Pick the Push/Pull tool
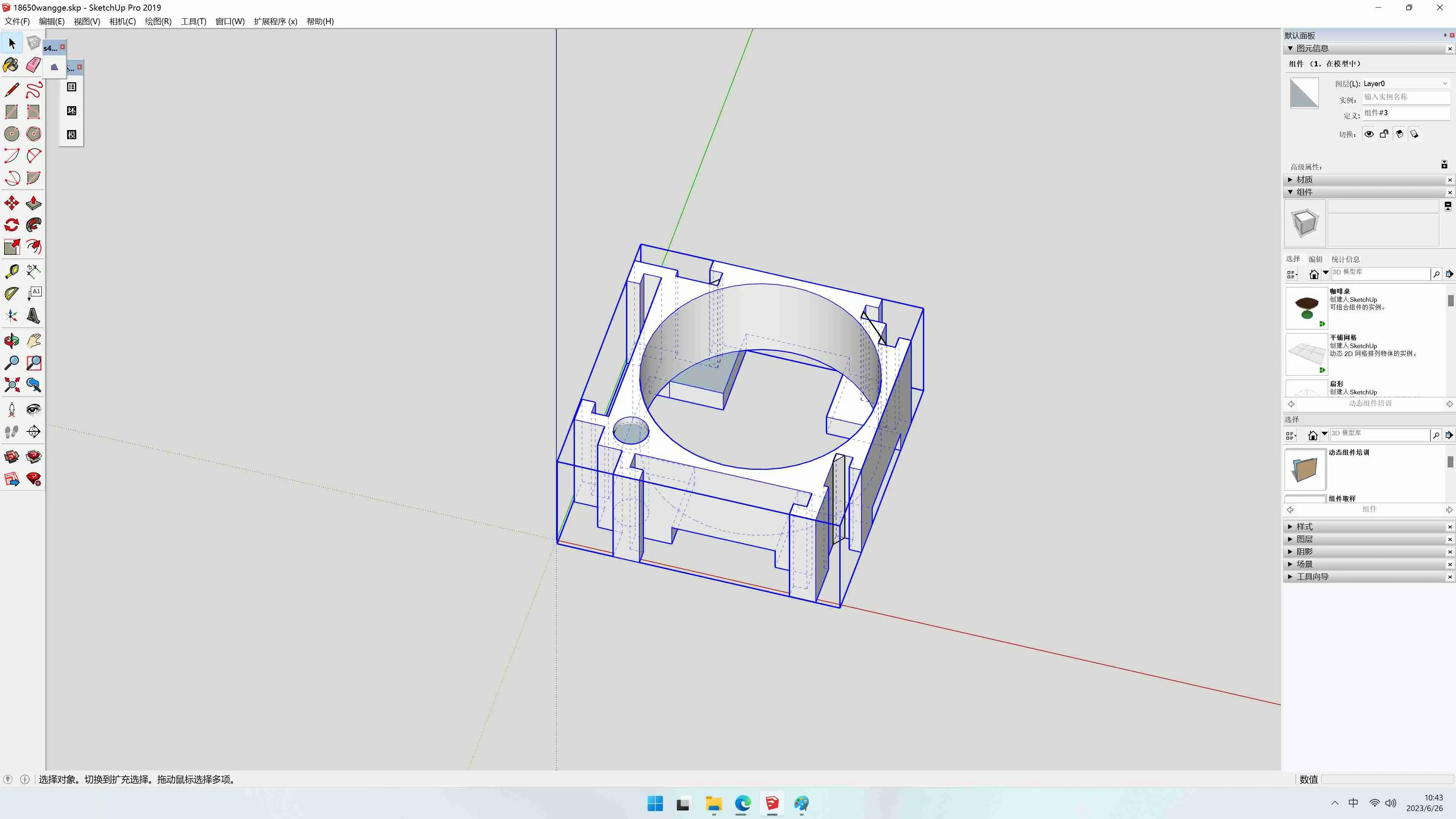Image resolution: width=1456 pixels, height=819 pixels. click(x=33, y=203)
